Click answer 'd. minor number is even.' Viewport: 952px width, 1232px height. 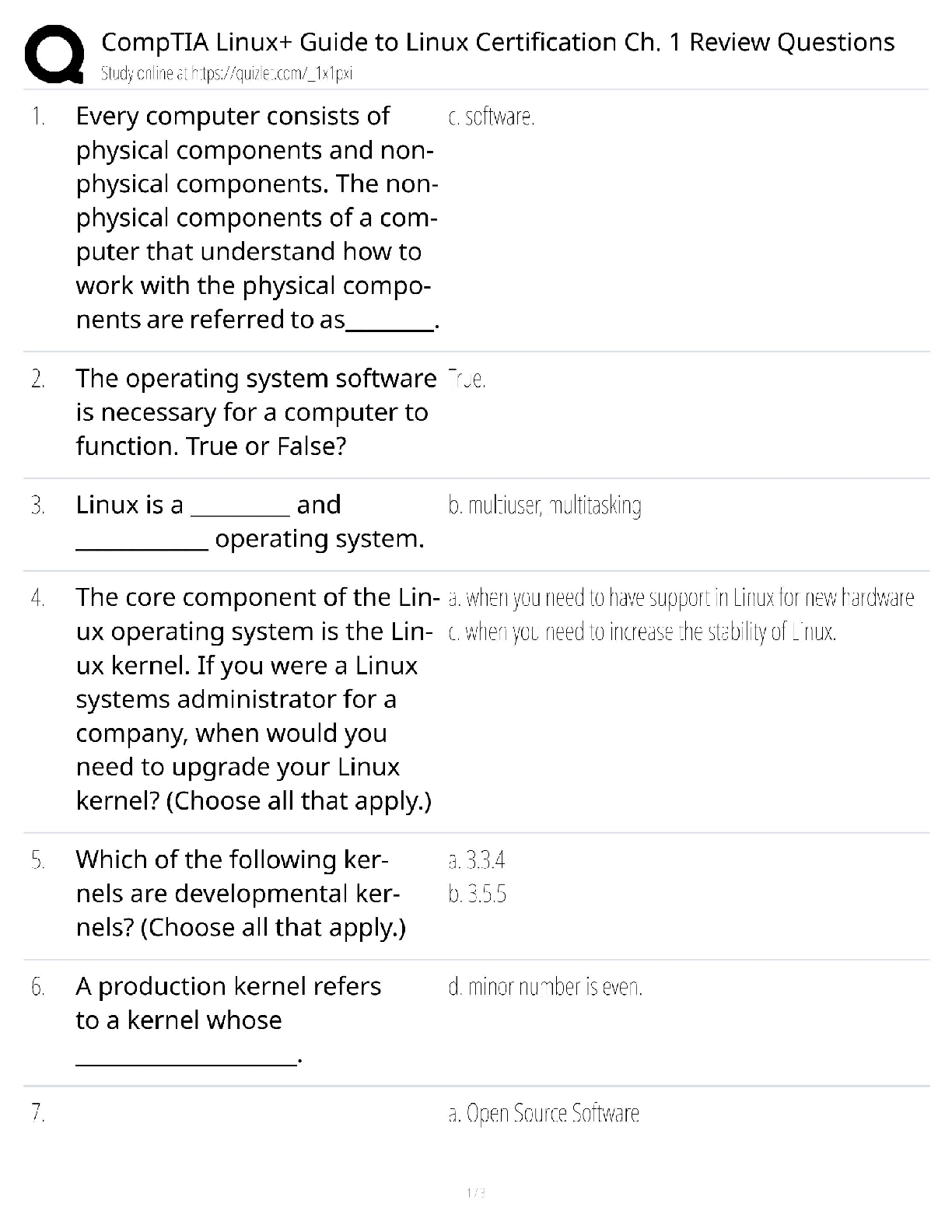coord(545,988)
